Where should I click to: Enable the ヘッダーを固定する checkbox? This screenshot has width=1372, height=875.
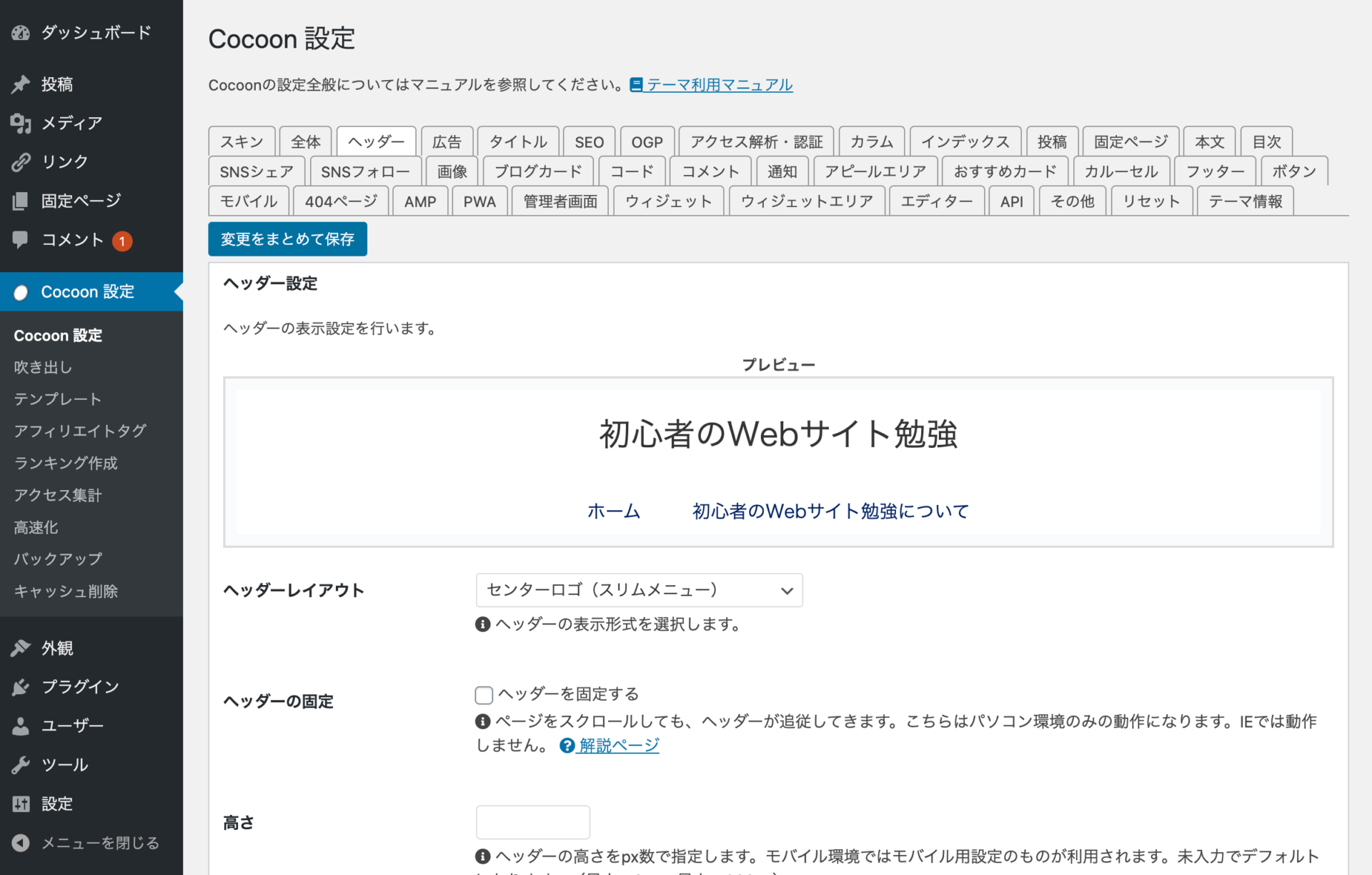[x=484, y=694]
